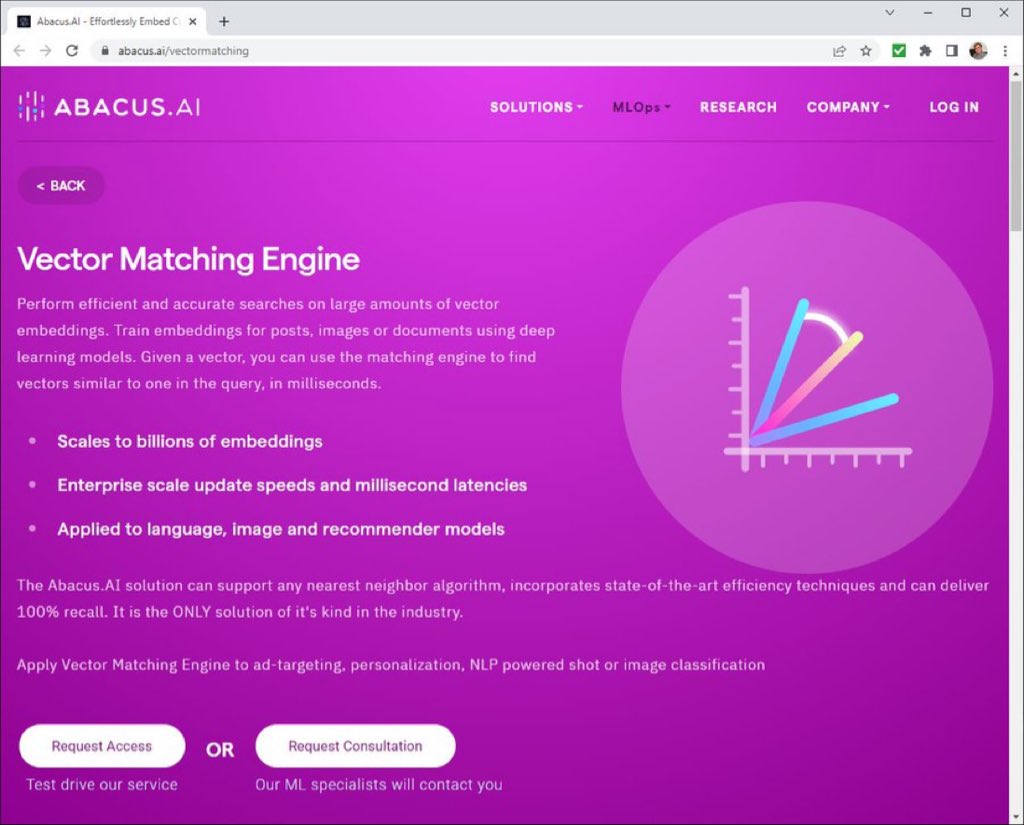This screenshot has width=1024, height=825.
Task: Open the profile avatar menu
Action: point(978,50)
